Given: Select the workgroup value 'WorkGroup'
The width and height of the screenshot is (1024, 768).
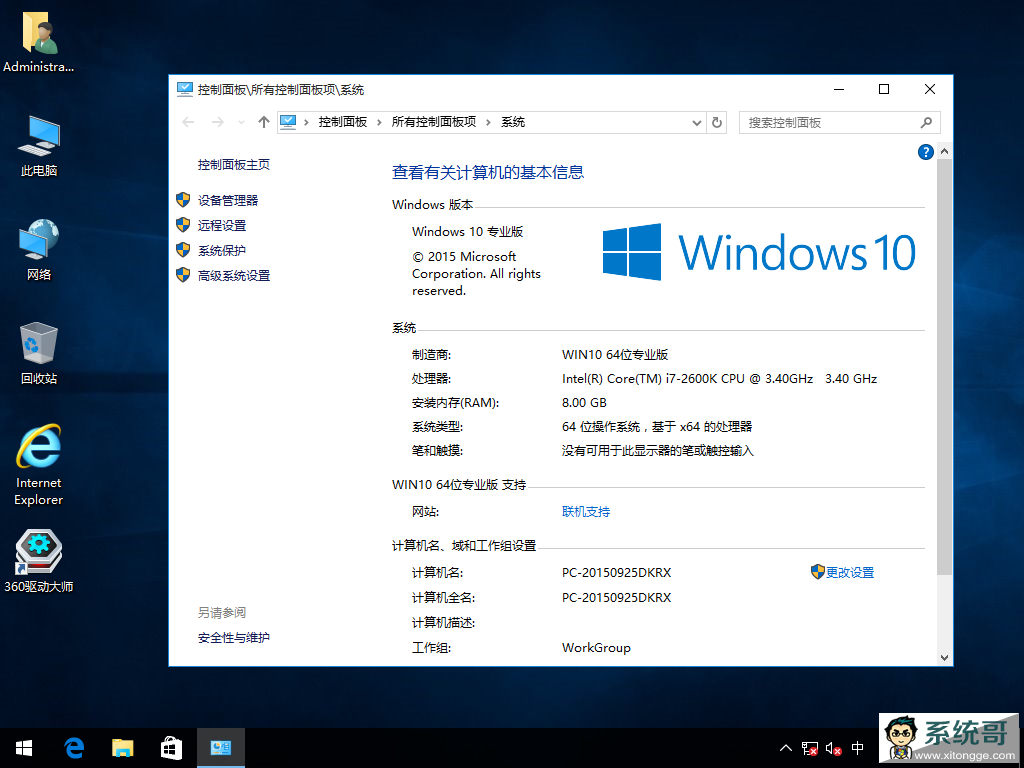Looking at the screenshot, I should pyautogui.click(x=596, y=648).
